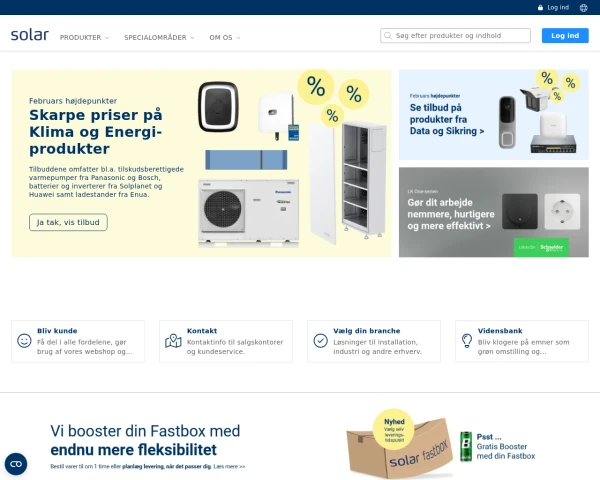Open the cookie consent icon
Viewport: 600px width, 480px height.
pos(16,464)
